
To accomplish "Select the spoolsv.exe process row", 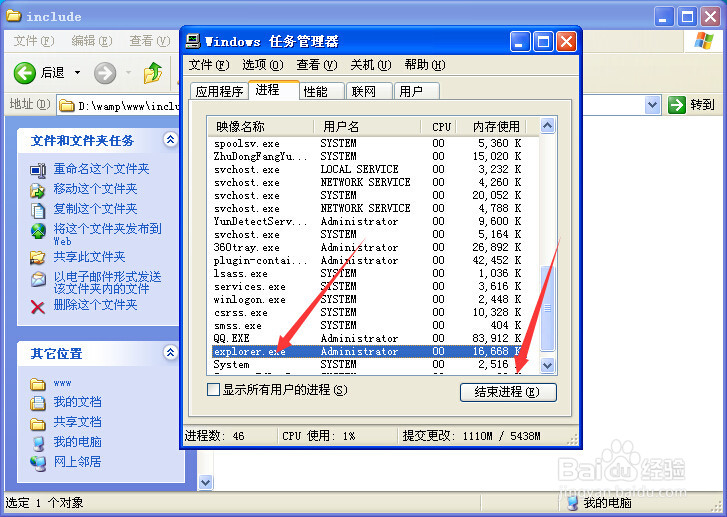I will (375, 144).
